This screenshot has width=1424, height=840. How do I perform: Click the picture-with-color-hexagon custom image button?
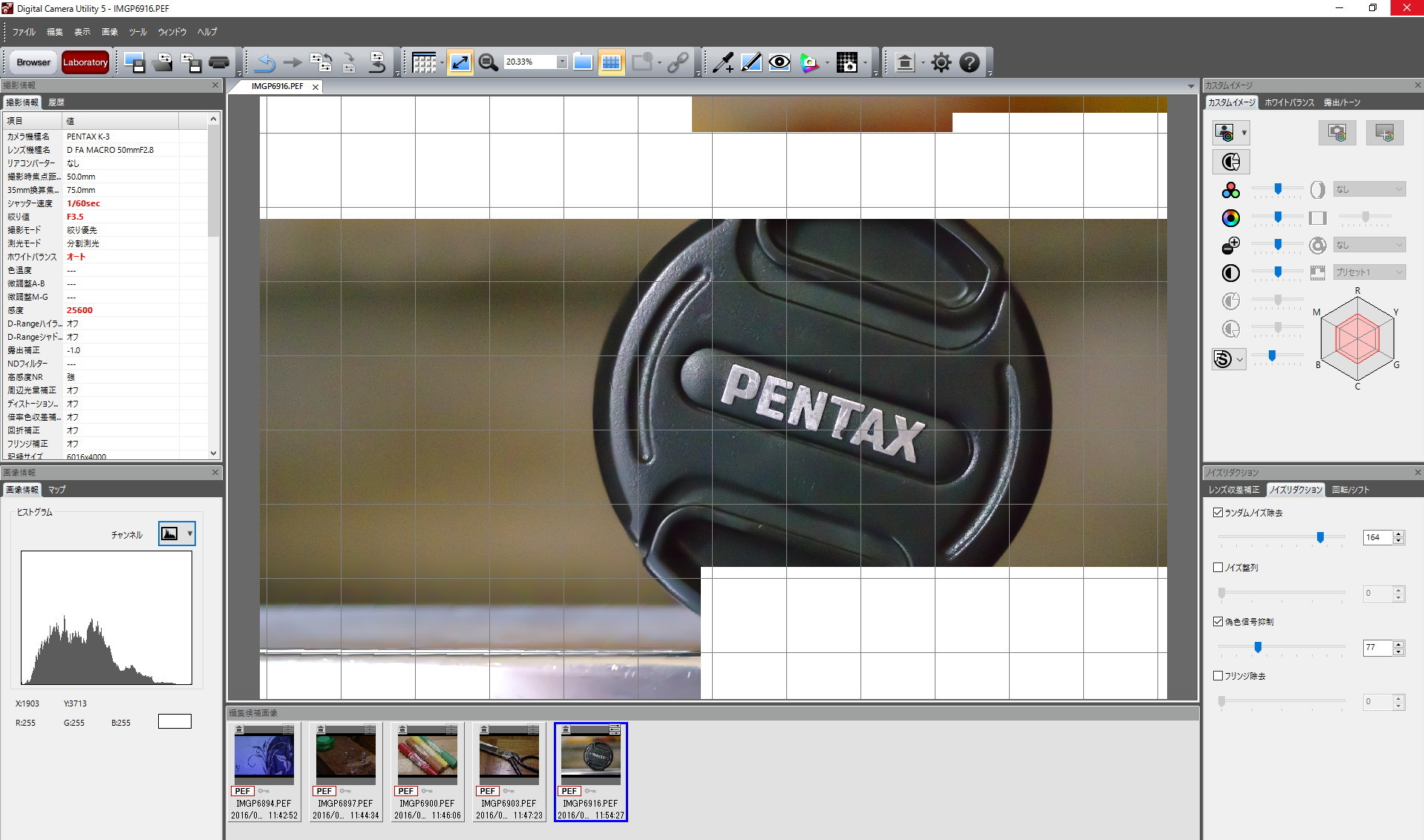[x=1385, y=134]
